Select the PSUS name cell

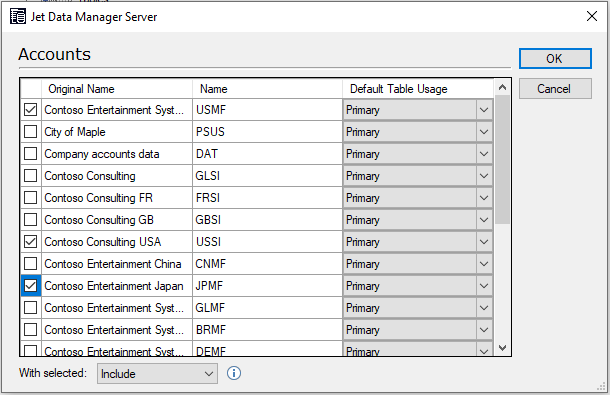coord(267,132)
